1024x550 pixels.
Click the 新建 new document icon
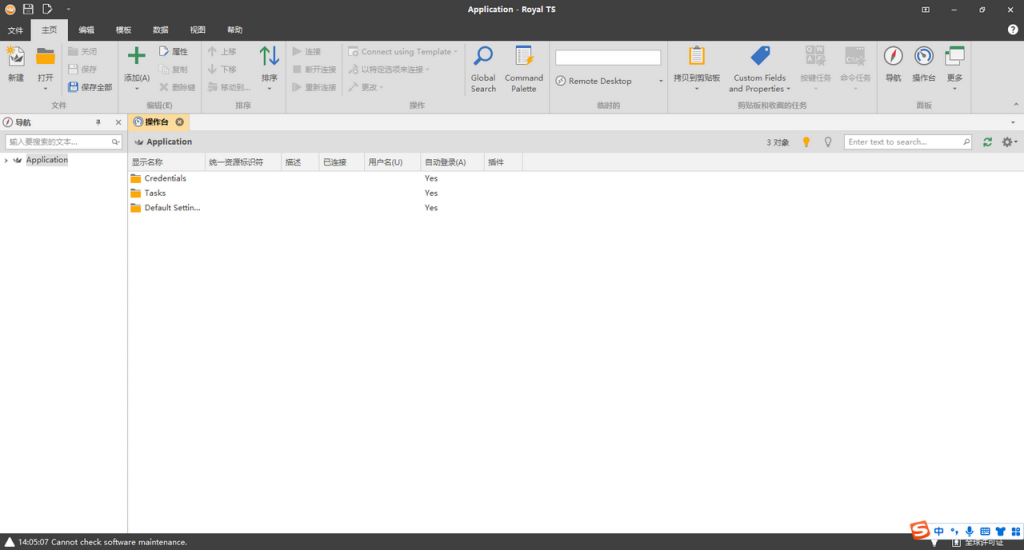click(x=16, y=57)
